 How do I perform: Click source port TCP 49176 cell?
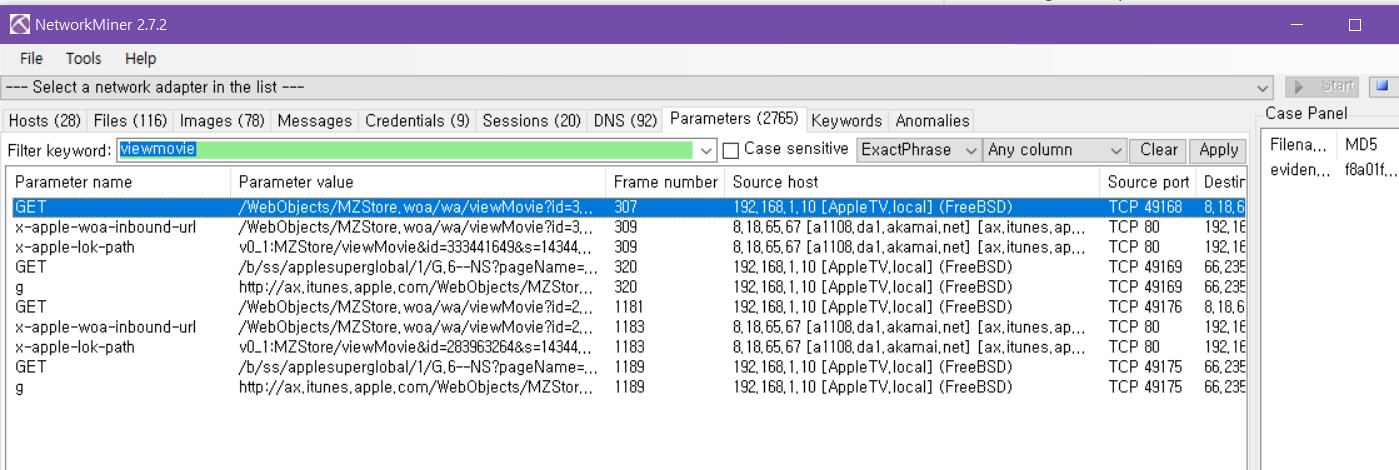click(1145, 307)
